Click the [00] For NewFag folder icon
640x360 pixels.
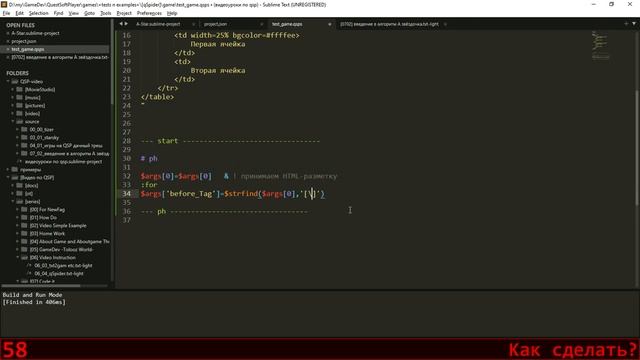[x=24, y=209]
